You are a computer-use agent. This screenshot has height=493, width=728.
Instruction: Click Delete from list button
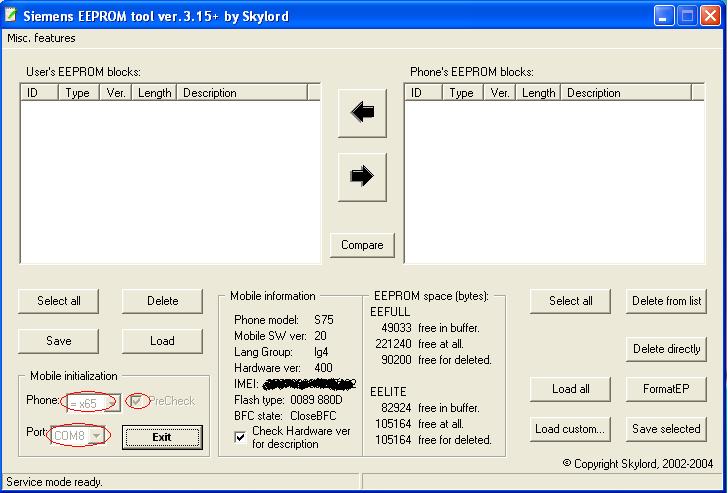(666, 301)
